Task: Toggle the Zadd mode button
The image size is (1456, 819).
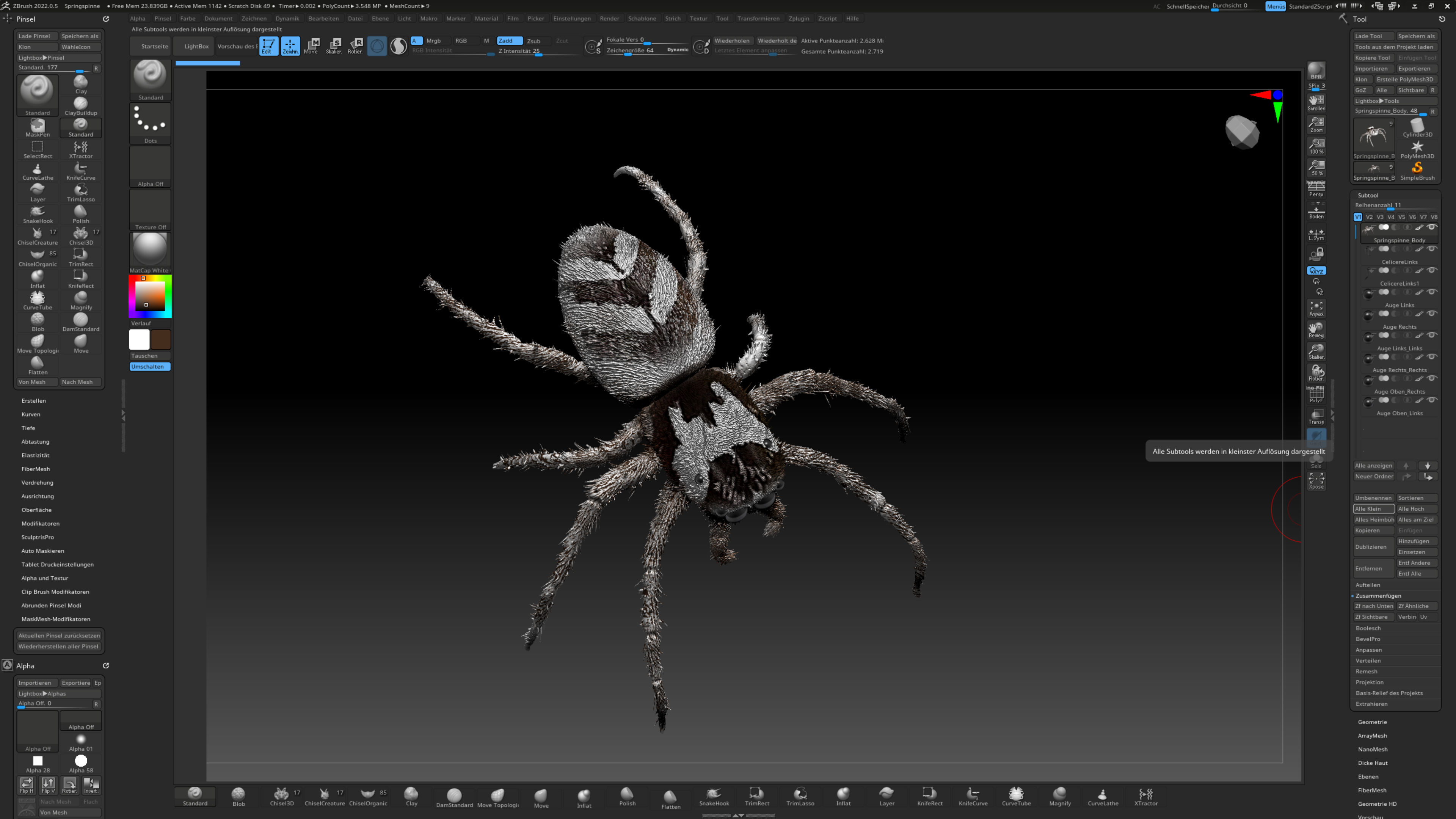Action: [x=509, y=41]
